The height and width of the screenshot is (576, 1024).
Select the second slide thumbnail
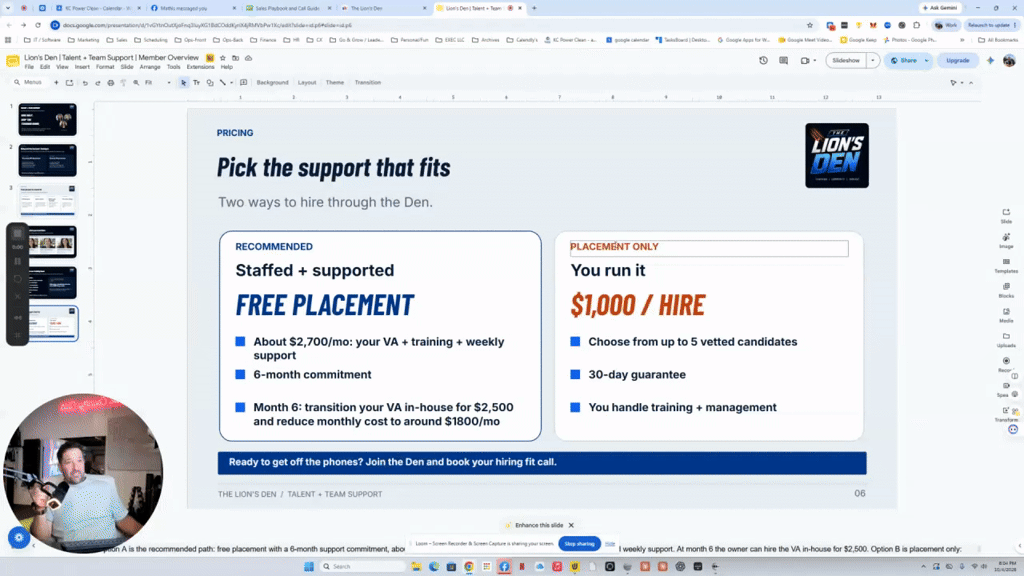[x=48, y=160]
